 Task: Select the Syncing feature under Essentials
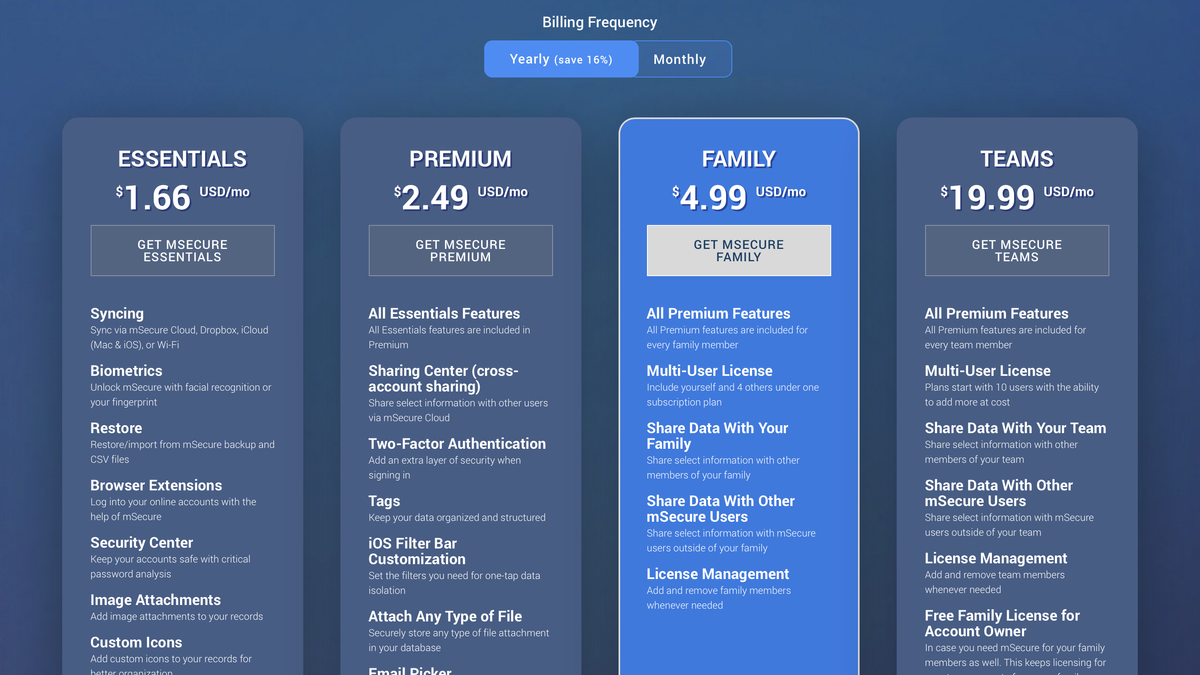[117, 313]
